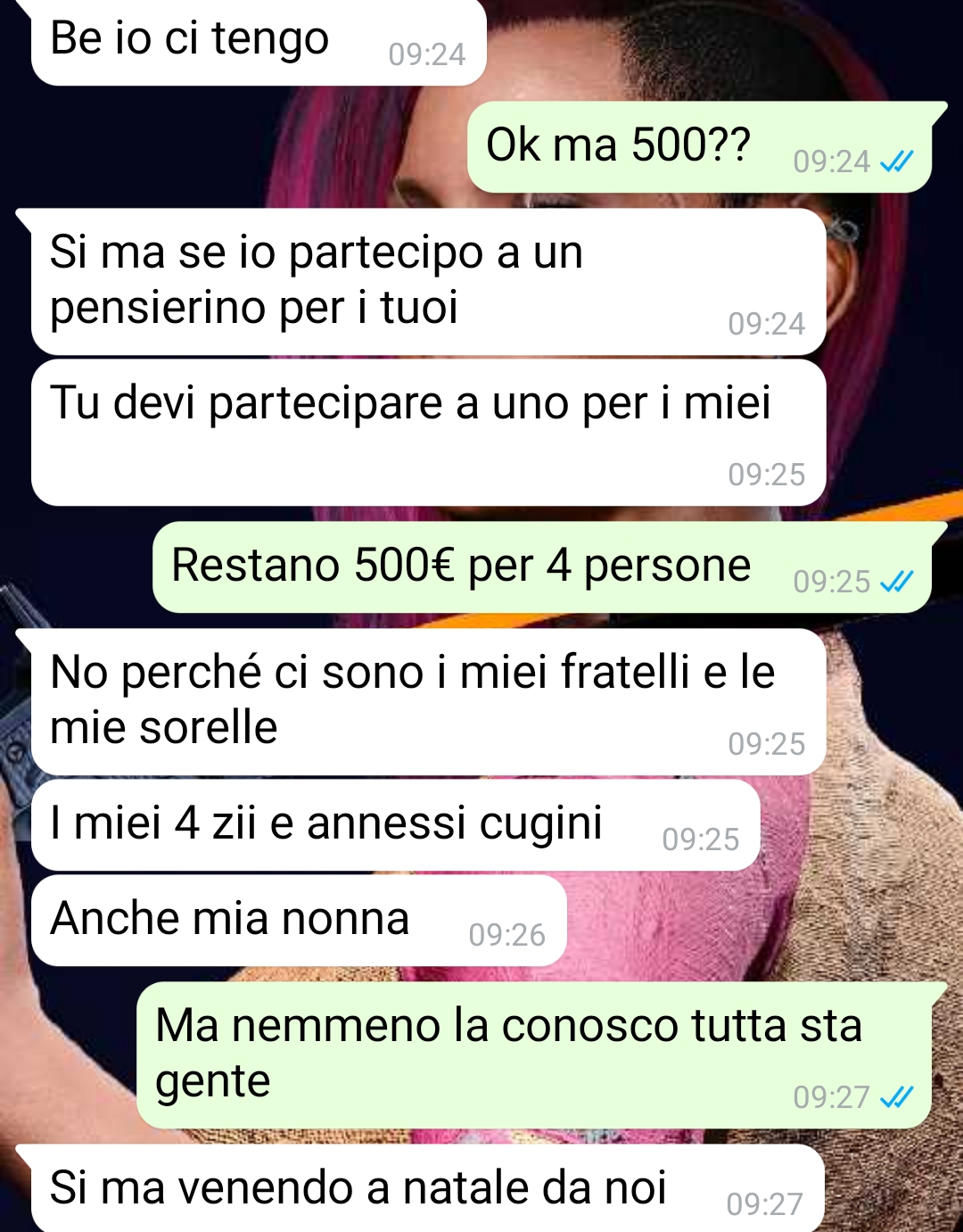Tap the 'Ma nemmeno la conosco tutta sta gente' bubble
Screen dimensions: 963x1232
(534, 1055)
